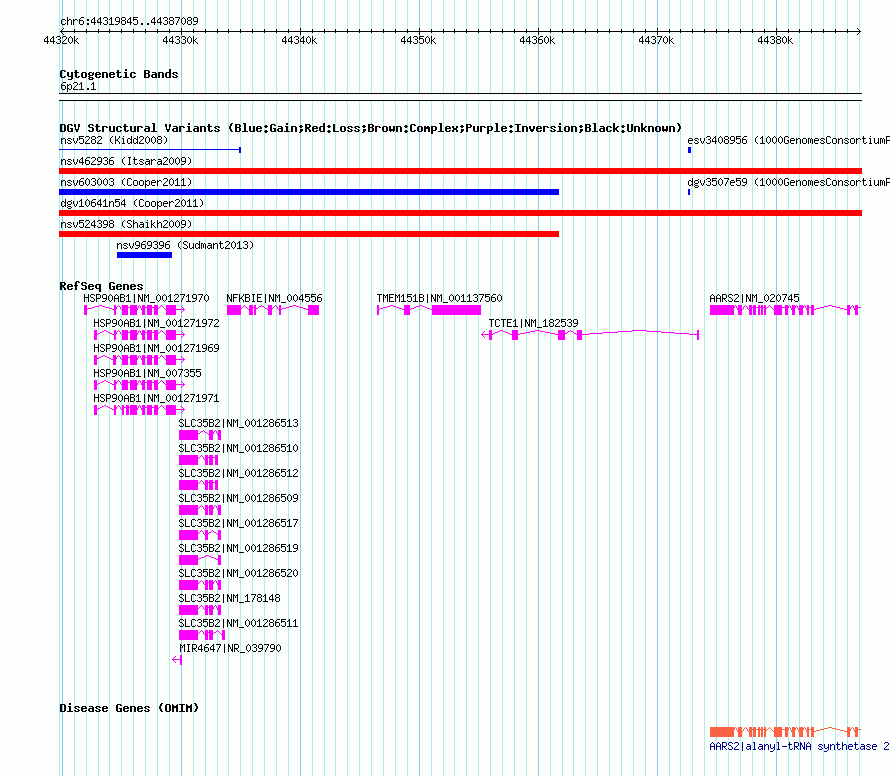Click the SLC35B2|NM_001286511 transcript label
The image size is (890, 776).
click(x=238, y=623)
